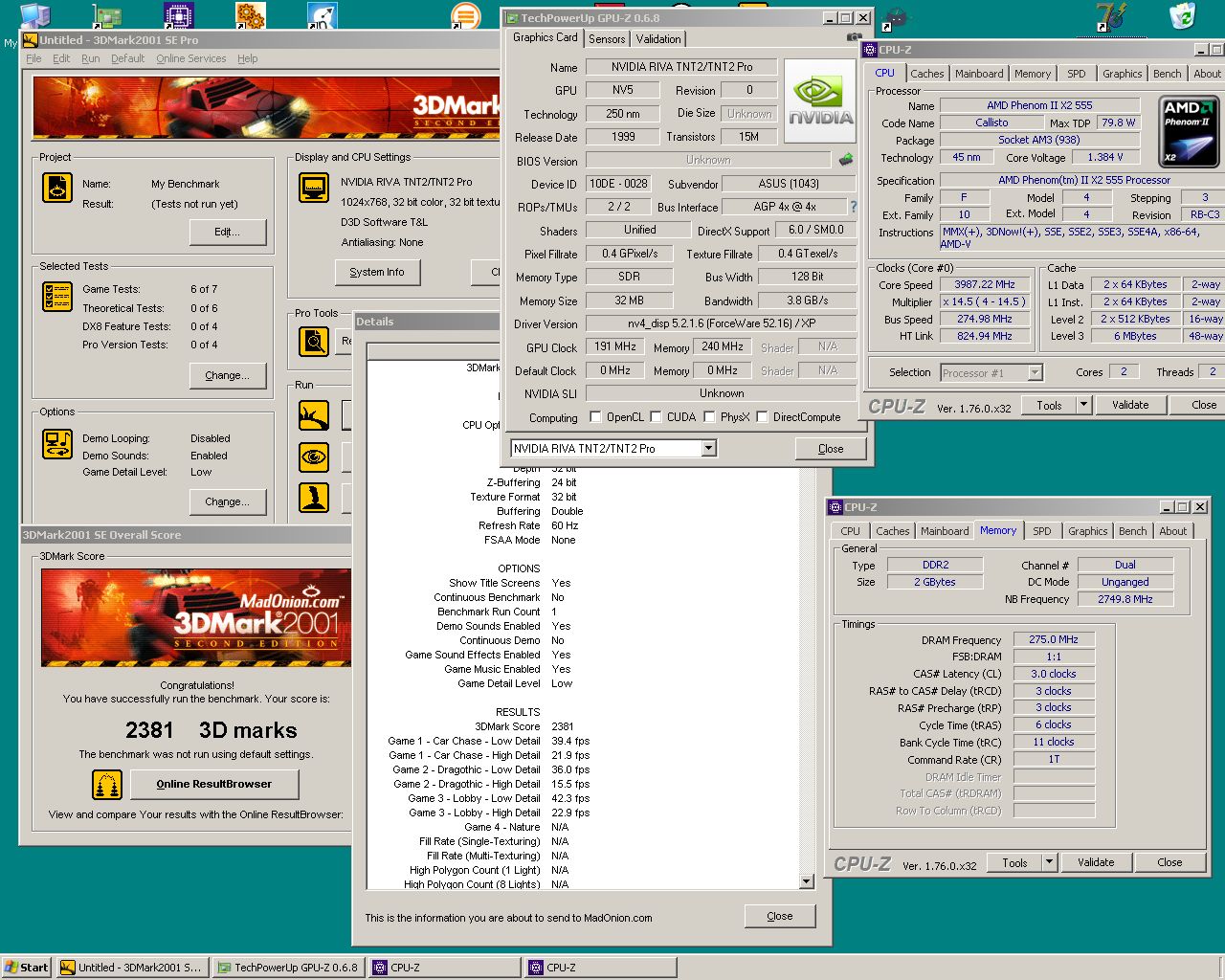
Task: Click the project icon in 3DMark Project panel
Action: (x=57, y=188)
